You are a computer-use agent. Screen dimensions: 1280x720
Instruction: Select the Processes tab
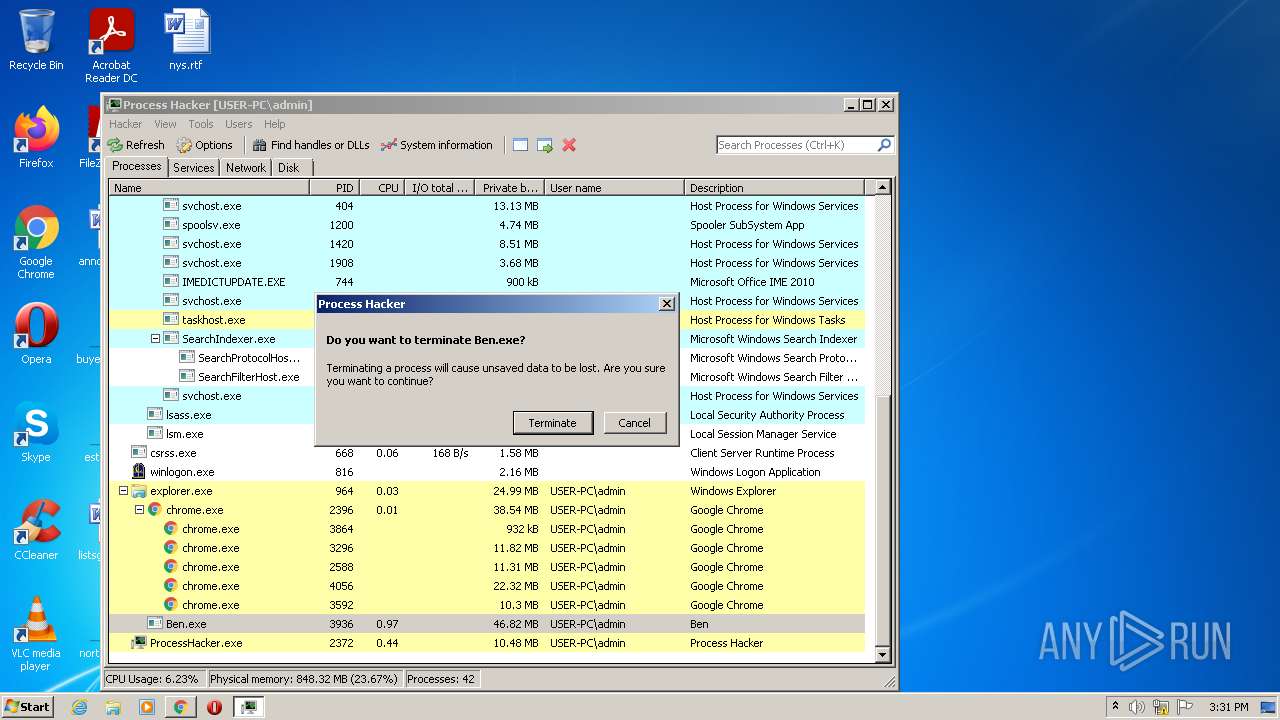point(137,167)
